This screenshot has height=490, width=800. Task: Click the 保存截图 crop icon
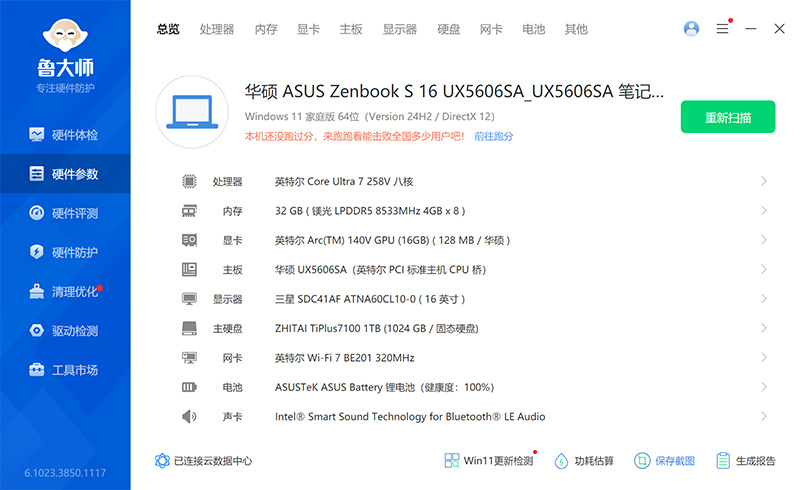(642, 461)
